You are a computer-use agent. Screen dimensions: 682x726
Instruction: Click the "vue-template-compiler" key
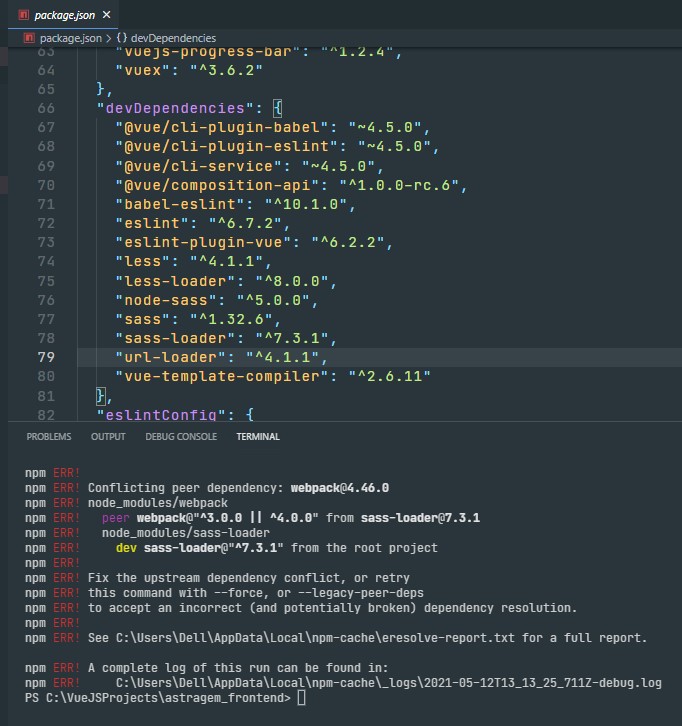pos(222,376)
